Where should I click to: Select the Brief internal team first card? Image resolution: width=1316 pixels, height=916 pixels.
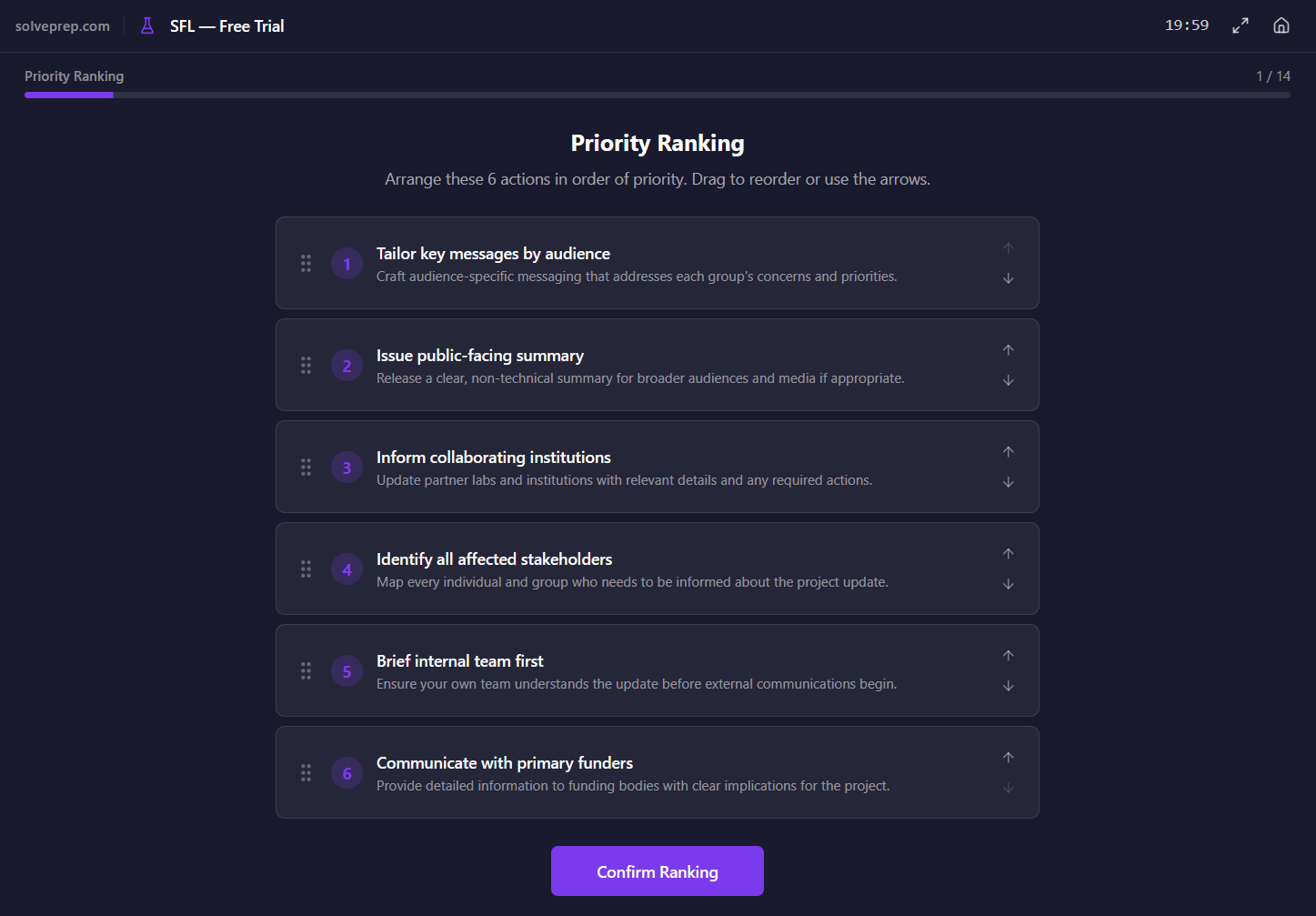click(x=657, y=670)
